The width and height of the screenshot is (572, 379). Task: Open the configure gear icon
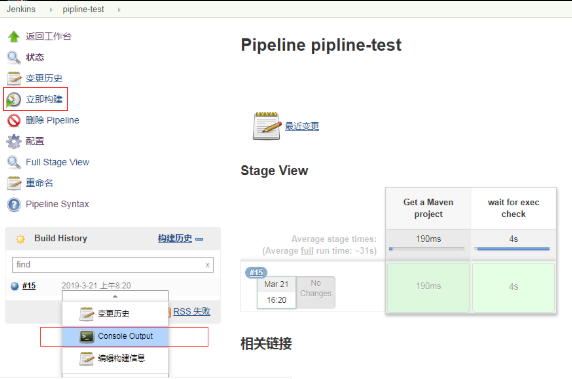pyautogui.click(x=14, y=141)
